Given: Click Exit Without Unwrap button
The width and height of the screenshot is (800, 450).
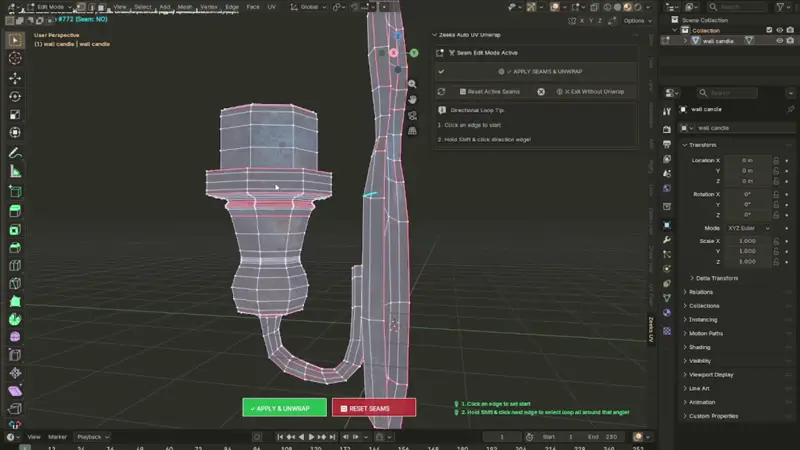Looking at the screenshot, I should pos(592,92).
